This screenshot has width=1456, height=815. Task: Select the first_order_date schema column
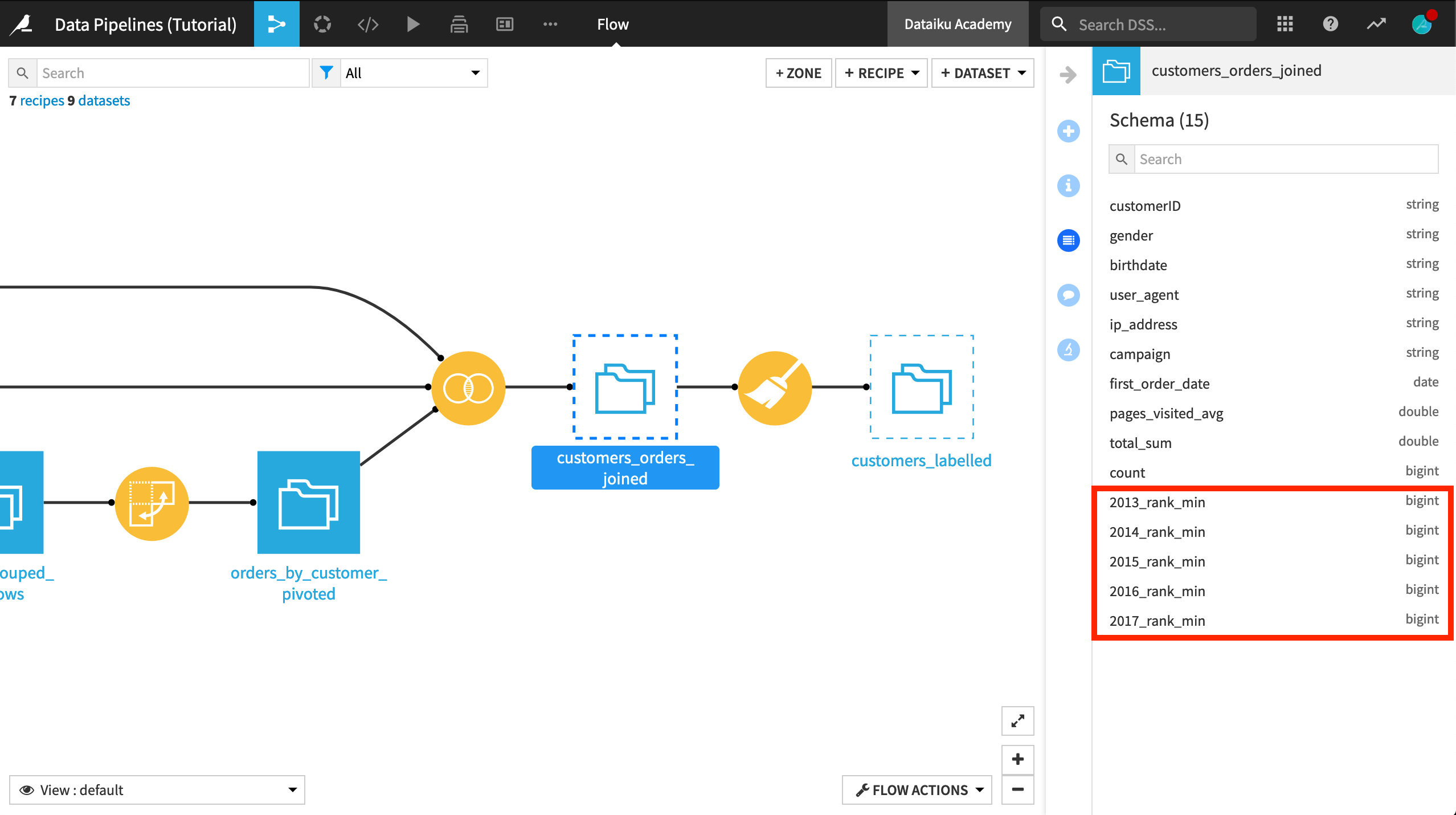click(1274, 384)
